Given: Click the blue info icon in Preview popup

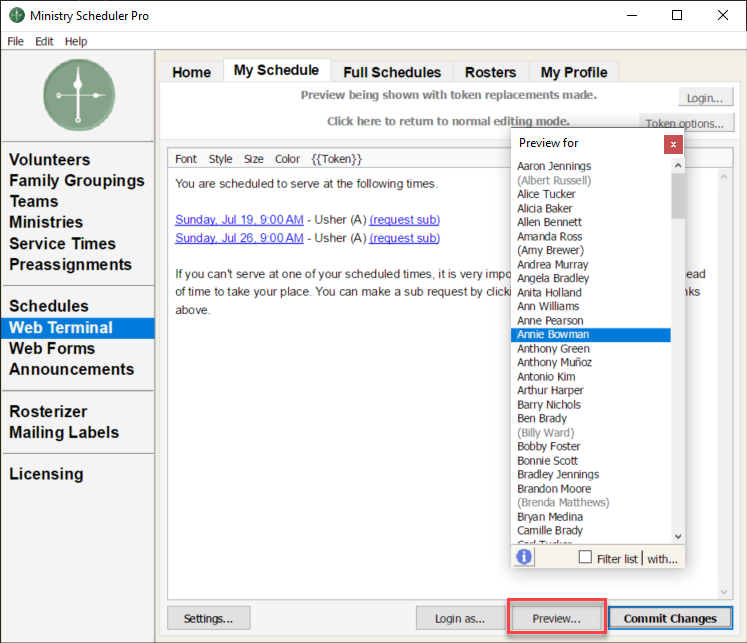Looking at the screenshot, I should point(524,556).
